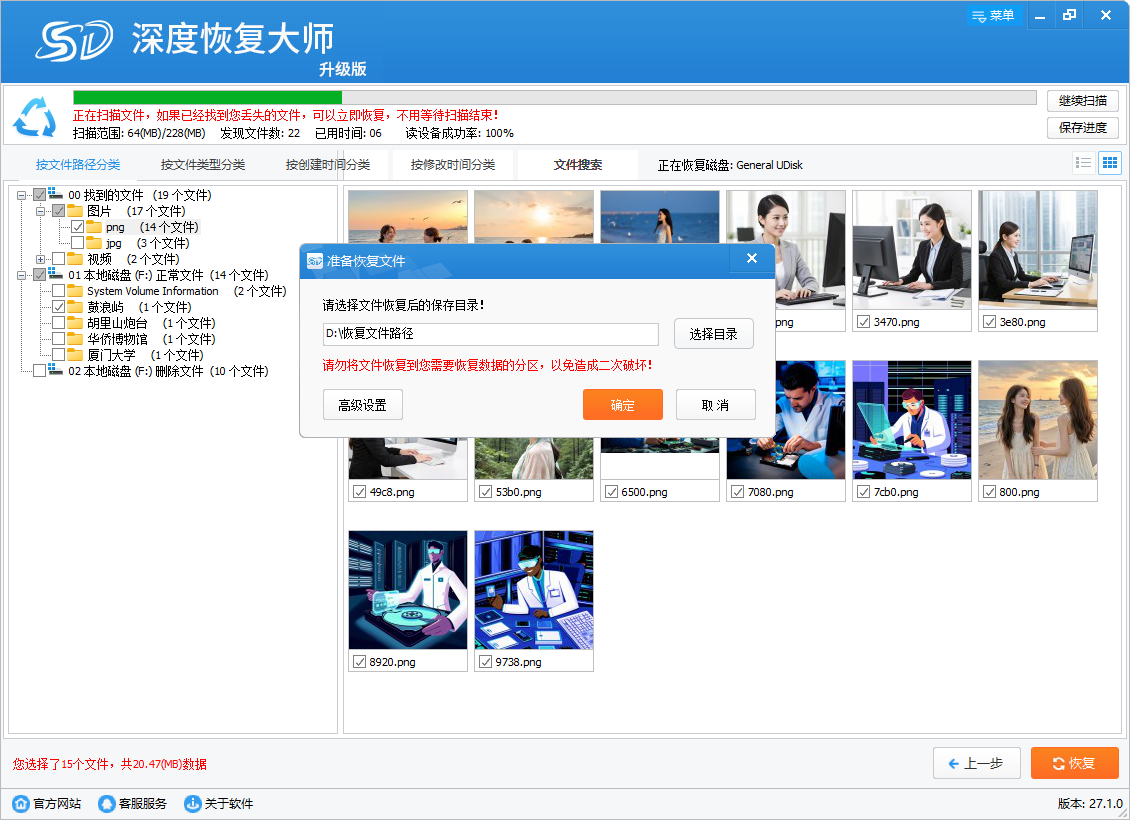Open 客服服务 customer support icon
Image resolution: width=1130 pixels, height=820 pixels.
107,803
